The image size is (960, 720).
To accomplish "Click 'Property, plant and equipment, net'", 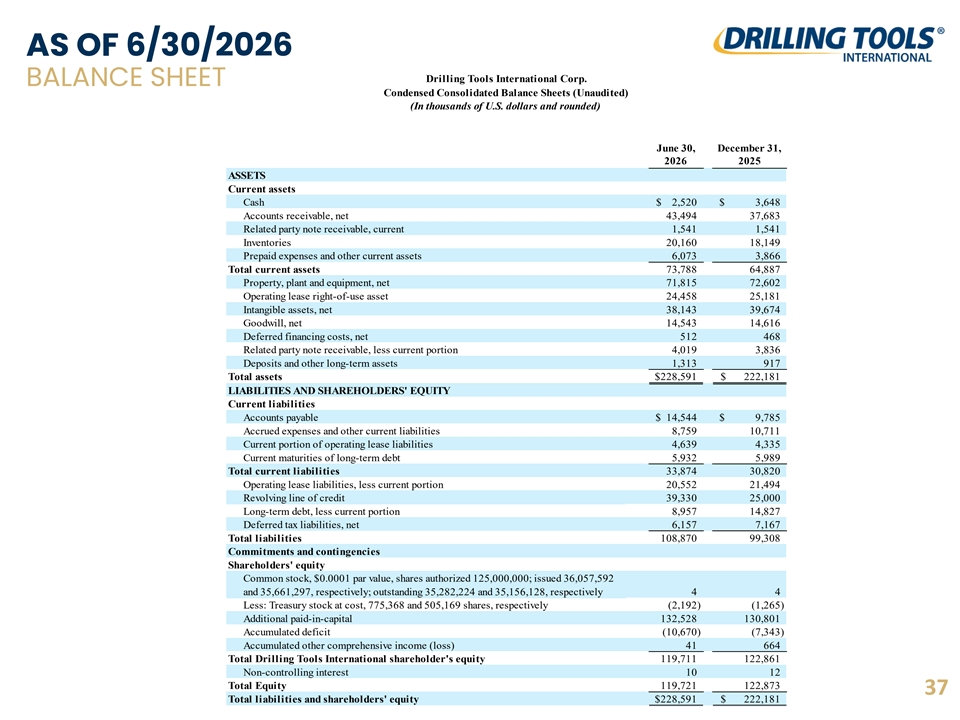I will pos(316,283).
